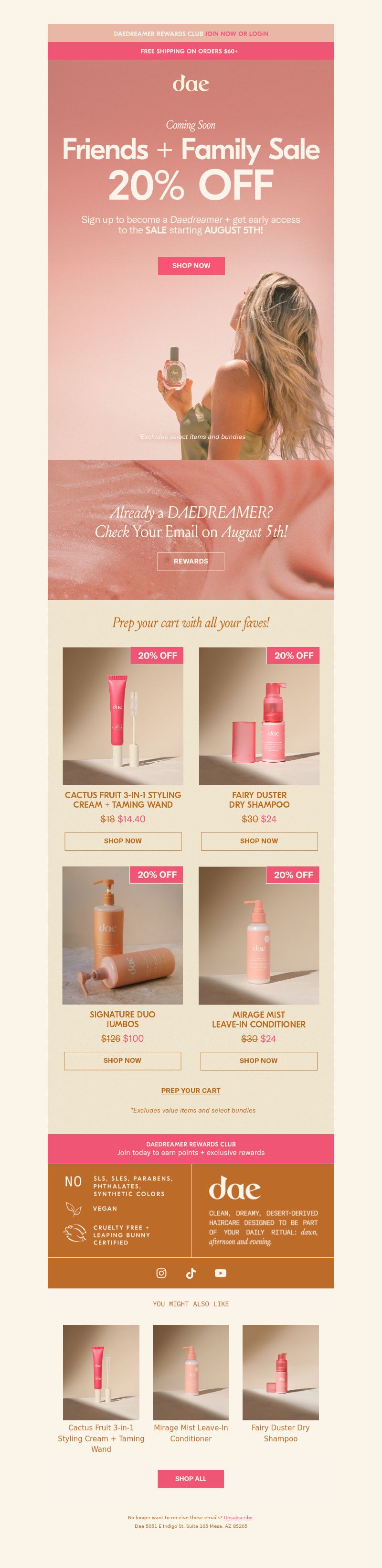Shop now for Signature Duo Jumbos
Image resolution: width=382 pixels, height=1568 pixels.
tap(122, 1060)
